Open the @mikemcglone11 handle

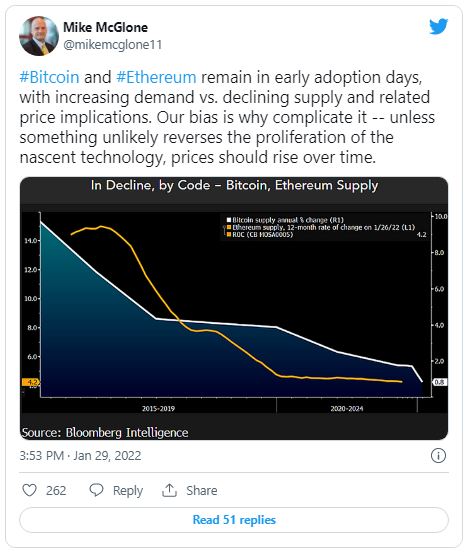(112, 45)
